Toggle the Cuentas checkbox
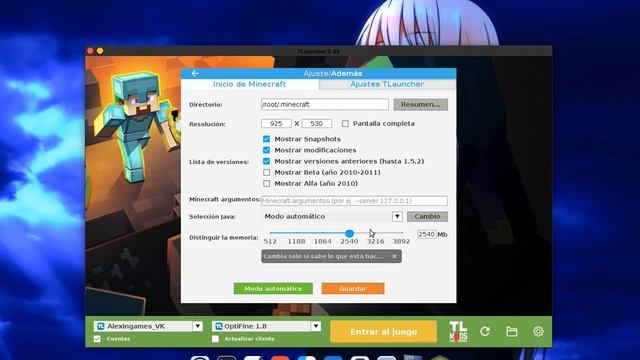This screenshot has height=360, width=640. [x=97, y=339]
